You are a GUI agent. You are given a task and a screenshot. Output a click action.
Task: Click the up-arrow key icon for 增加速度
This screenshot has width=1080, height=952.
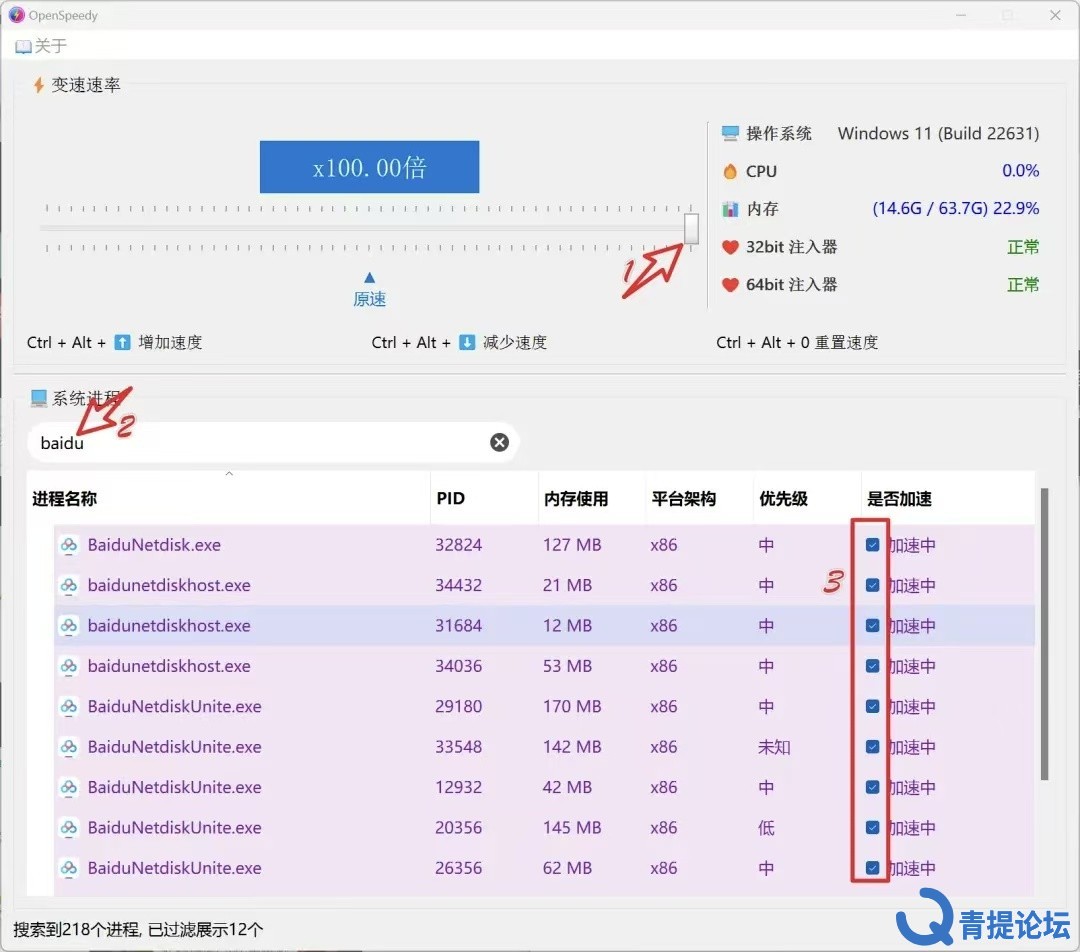(123, 342)
